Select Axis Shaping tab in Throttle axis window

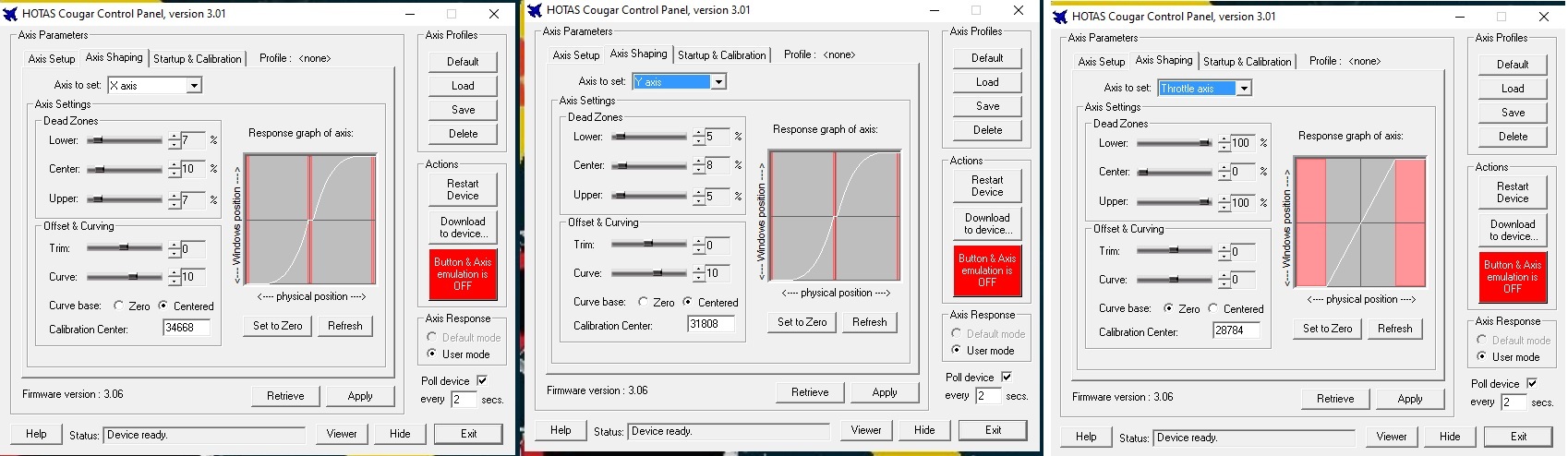tap(1164, 60)
